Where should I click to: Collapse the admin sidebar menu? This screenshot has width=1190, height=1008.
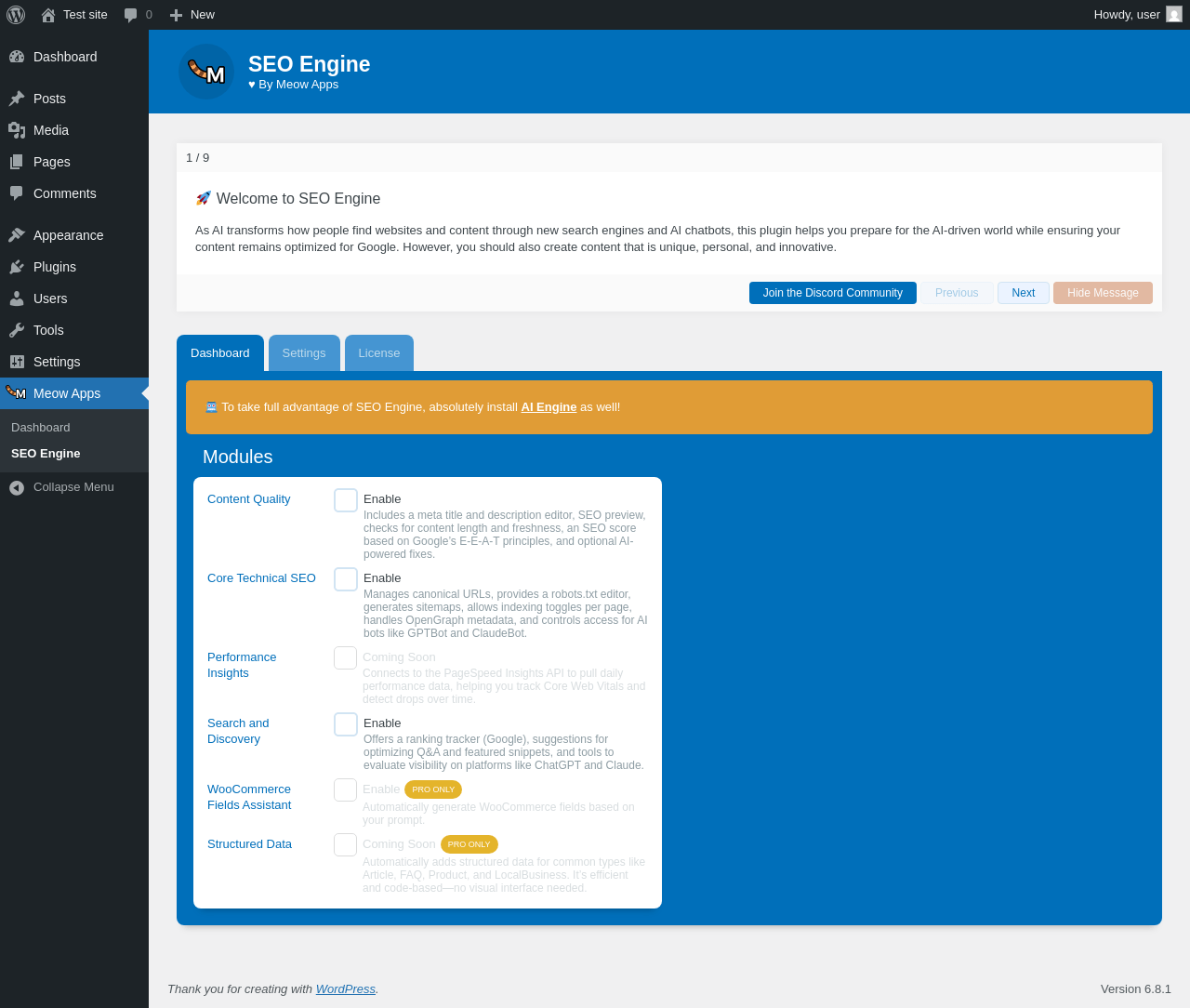[74, 487]
